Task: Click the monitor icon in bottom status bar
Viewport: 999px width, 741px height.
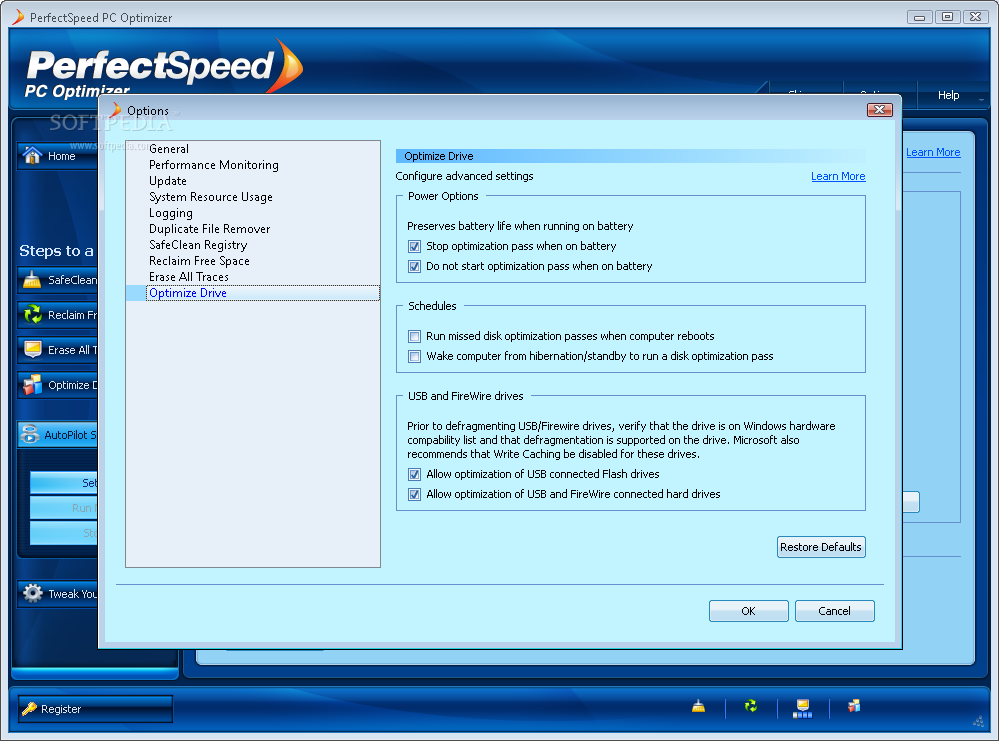Action: coord(802,707)
